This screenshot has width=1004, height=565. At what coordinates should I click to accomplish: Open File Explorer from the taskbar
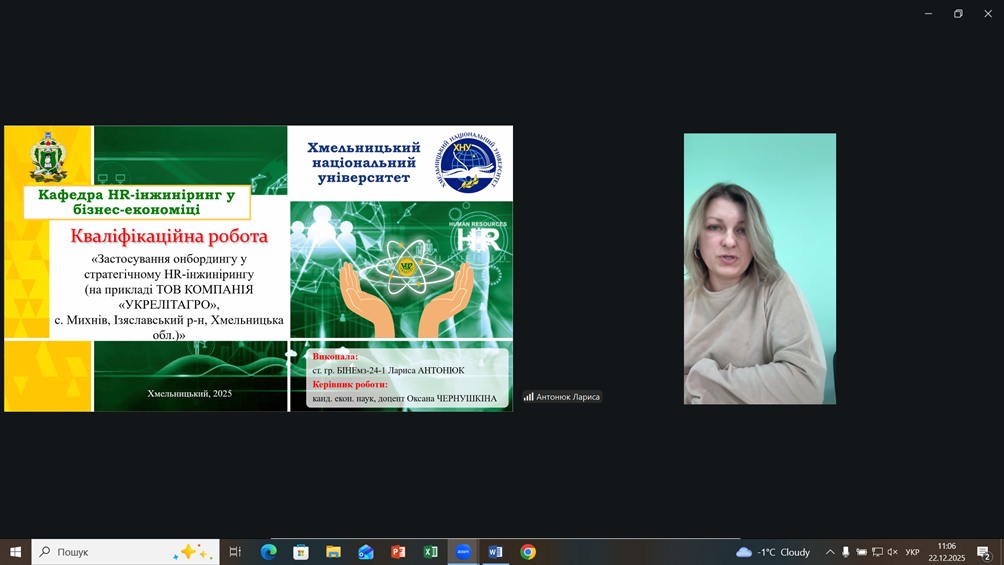[333, 552]
